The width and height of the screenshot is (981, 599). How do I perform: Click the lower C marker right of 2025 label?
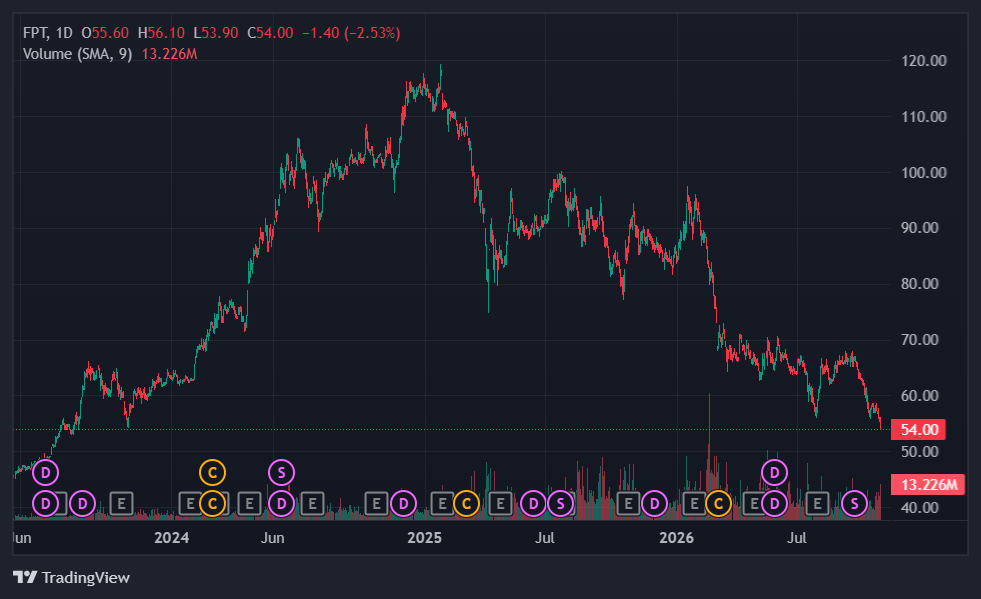(466, 503)
